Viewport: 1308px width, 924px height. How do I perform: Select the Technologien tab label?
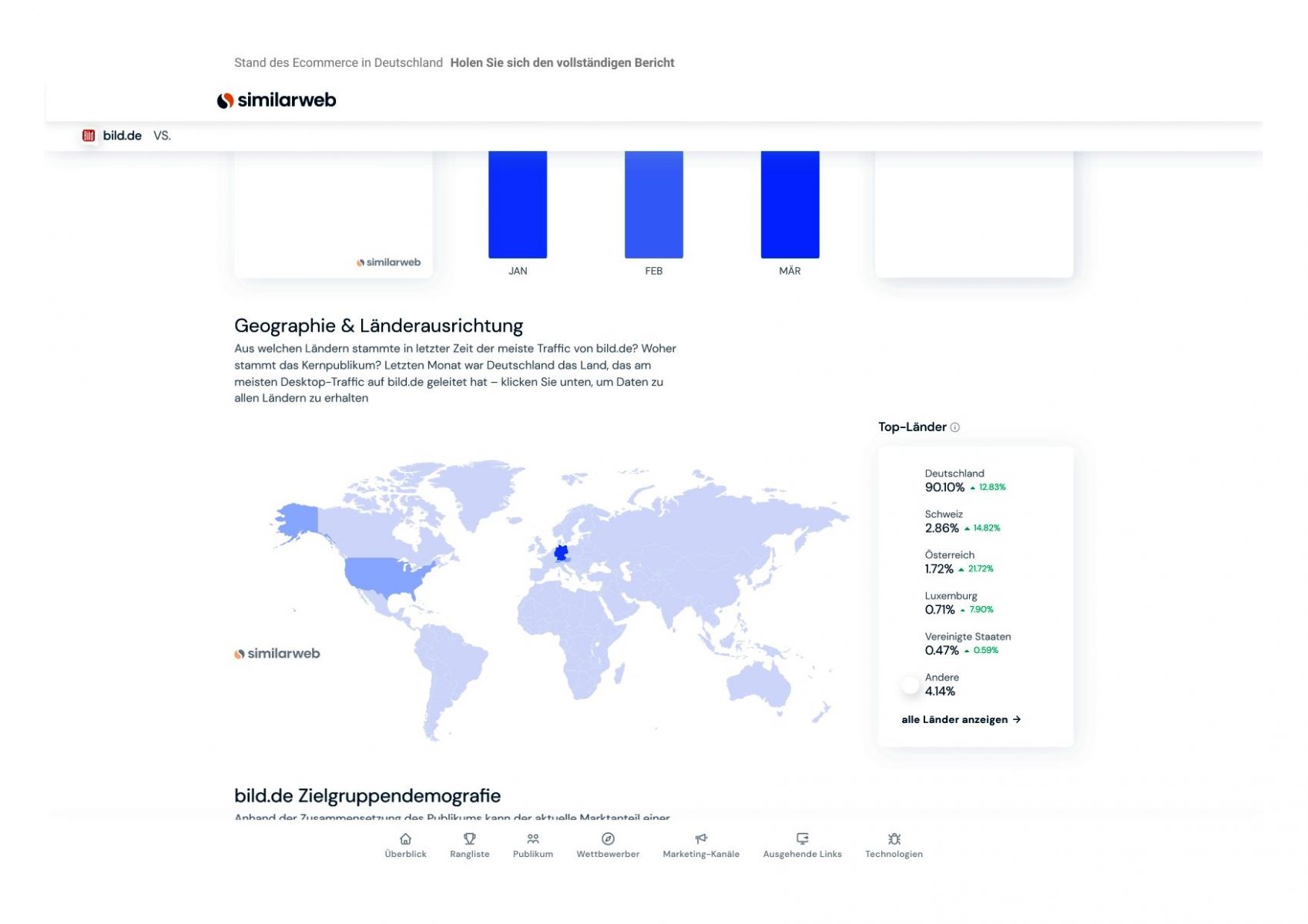[894, 854]
